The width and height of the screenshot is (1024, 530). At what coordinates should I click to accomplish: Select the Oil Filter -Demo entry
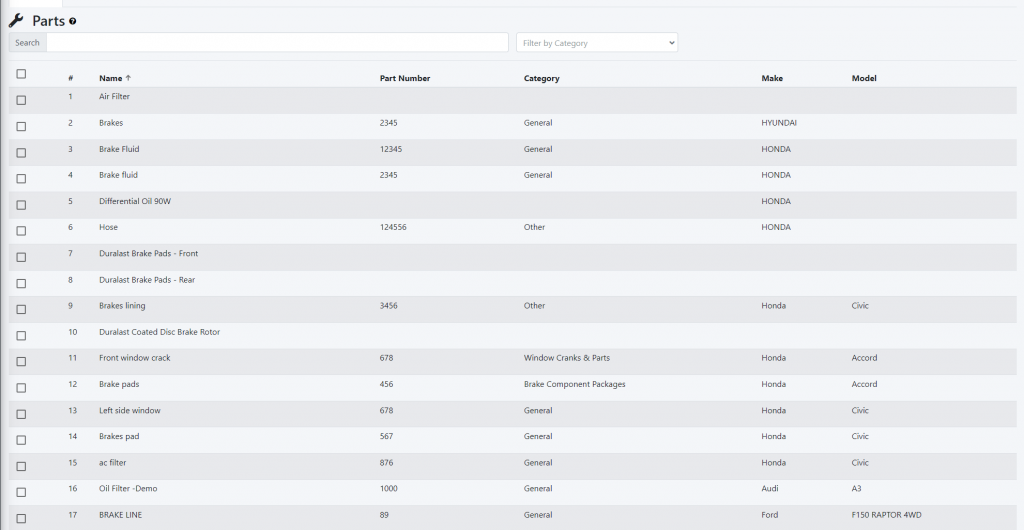click(x=128, y=489)
